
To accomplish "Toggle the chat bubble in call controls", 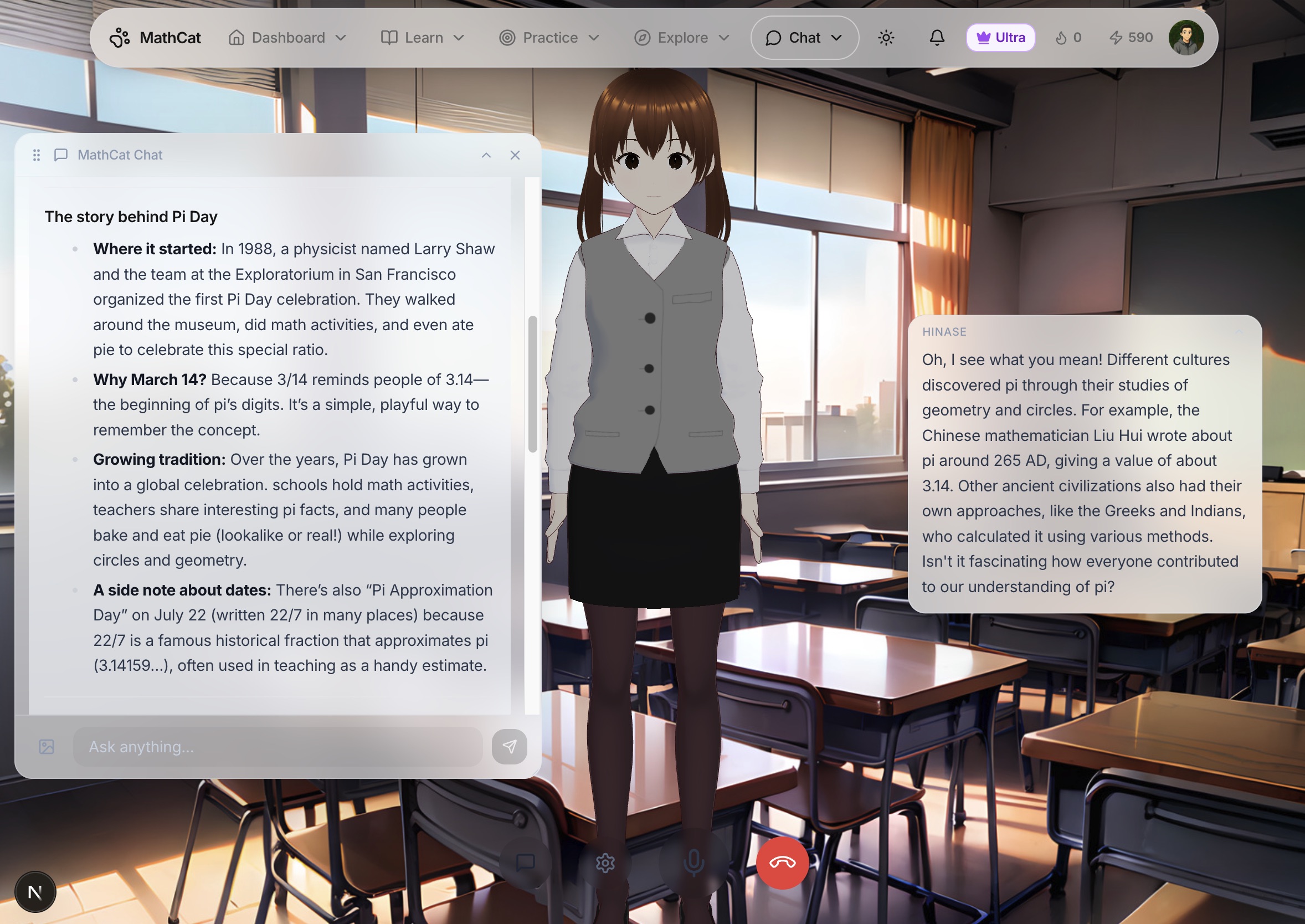I will 525,863.
